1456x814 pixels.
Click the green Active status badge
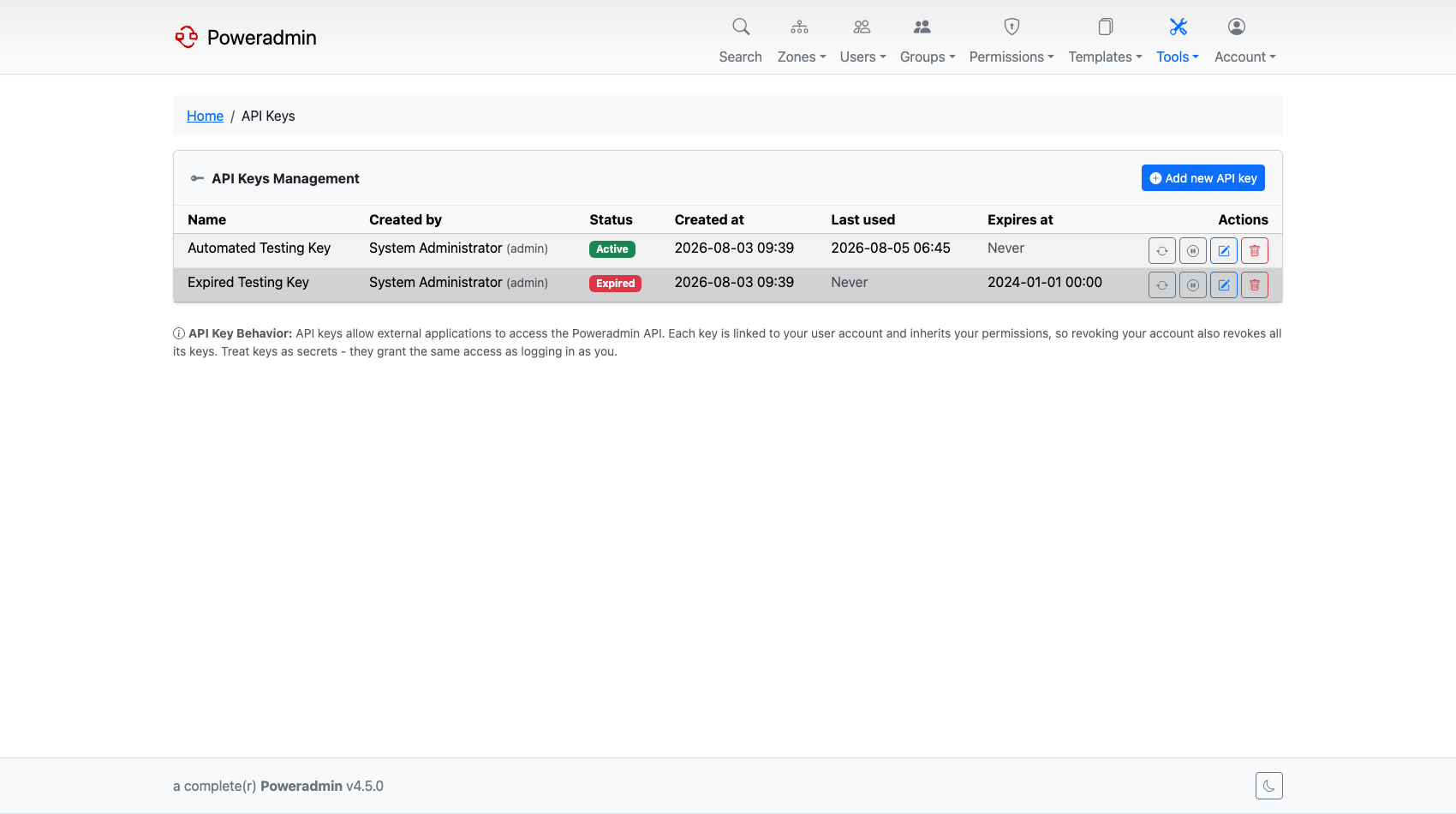click(x=612, y=249)
